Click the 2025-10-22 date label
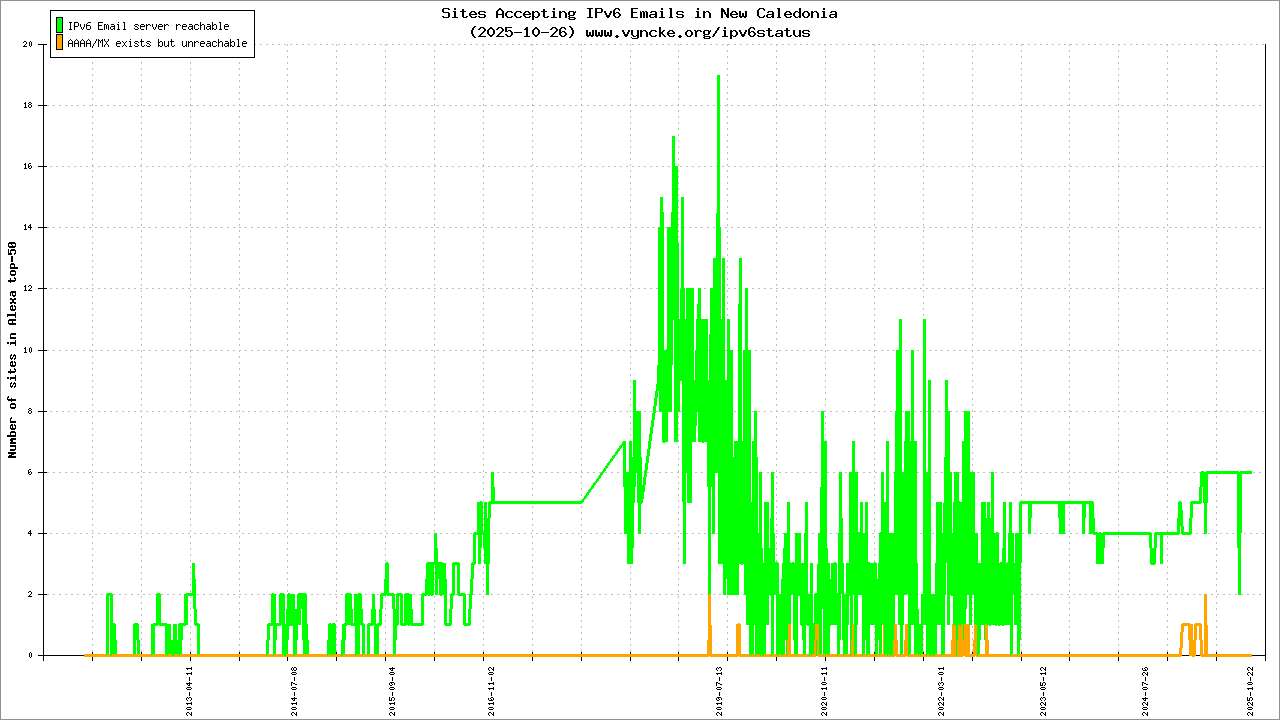 point(1250,692)
